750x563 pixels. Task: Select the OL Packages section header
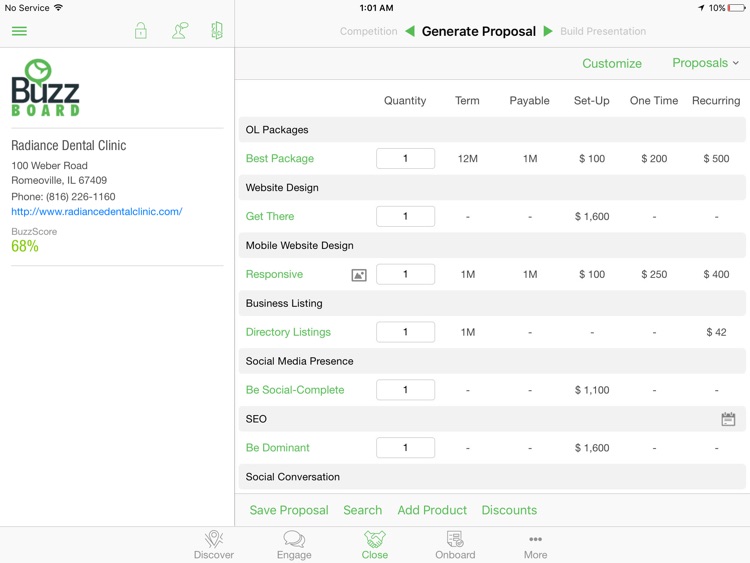(x=492, y=130)
